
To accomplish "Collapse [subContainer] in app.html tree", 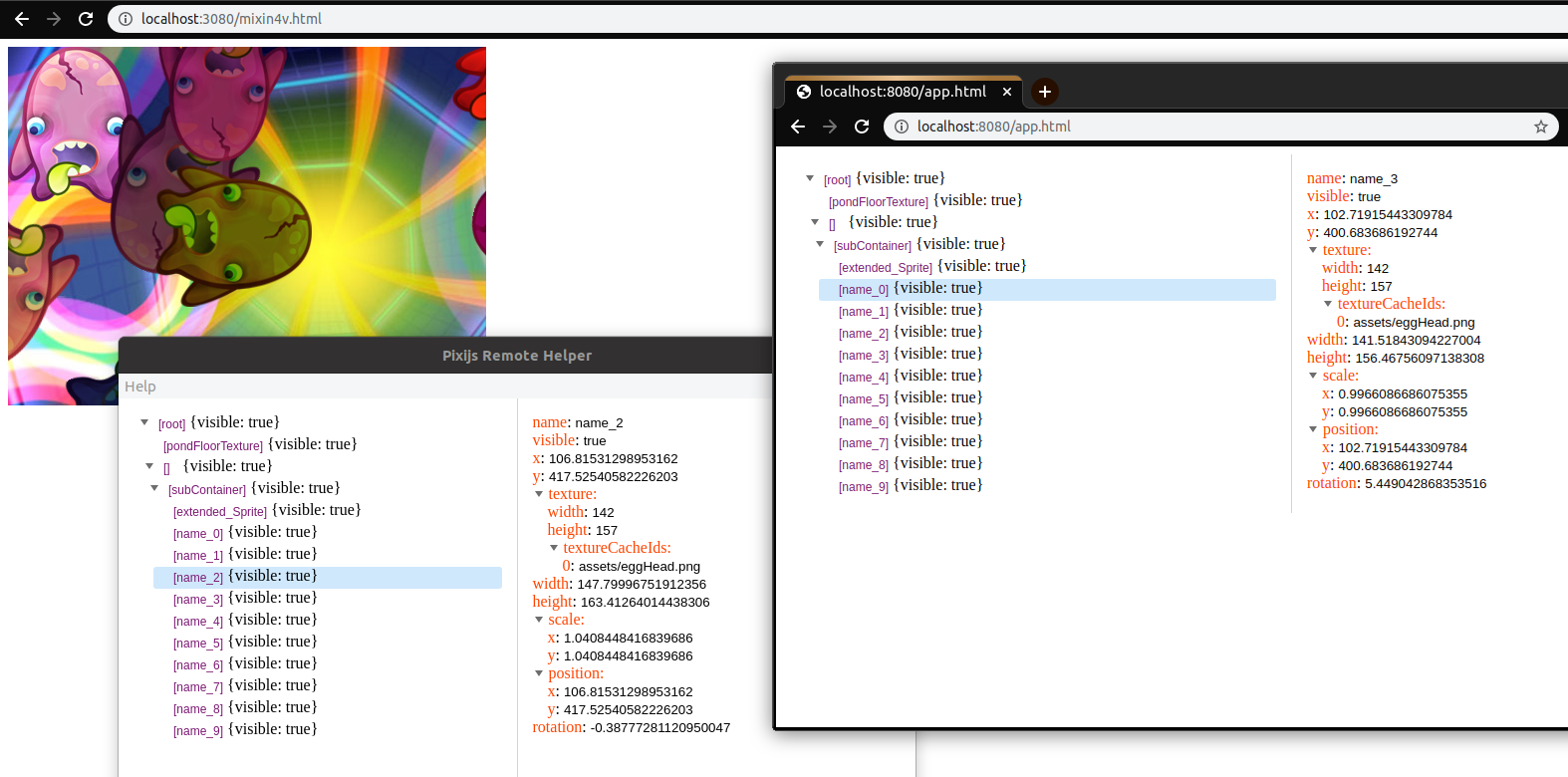I will [x=820, y=244].
